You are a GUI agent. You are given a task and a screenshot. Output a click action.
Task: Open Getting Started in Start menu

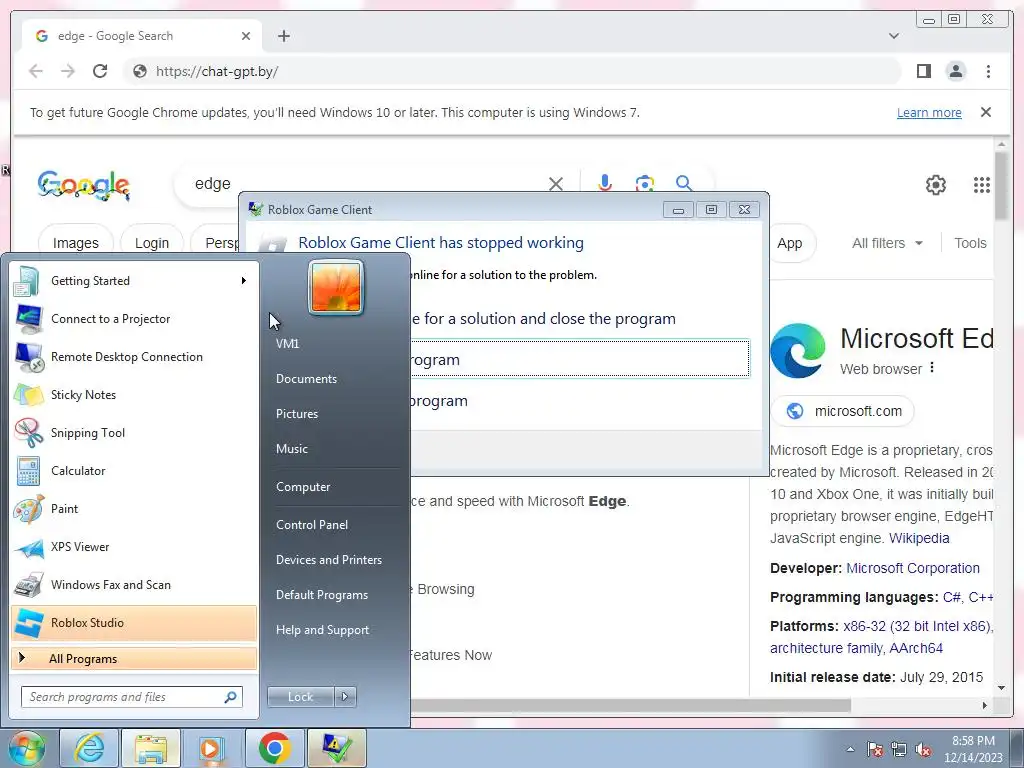pyautogui.click(x=134, y=281)
